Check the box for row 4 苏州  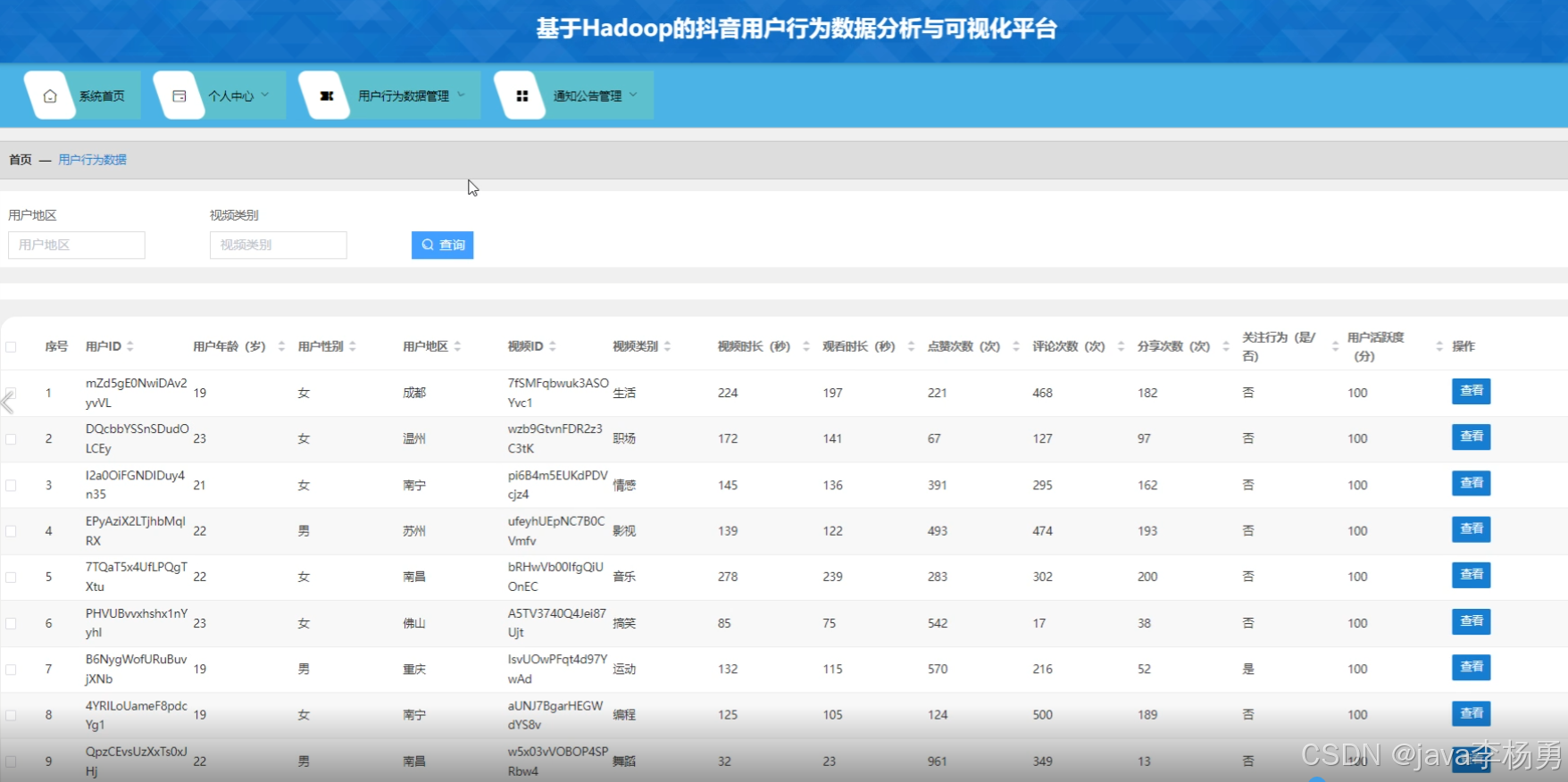pyautogui.click(x=11, y=530)
